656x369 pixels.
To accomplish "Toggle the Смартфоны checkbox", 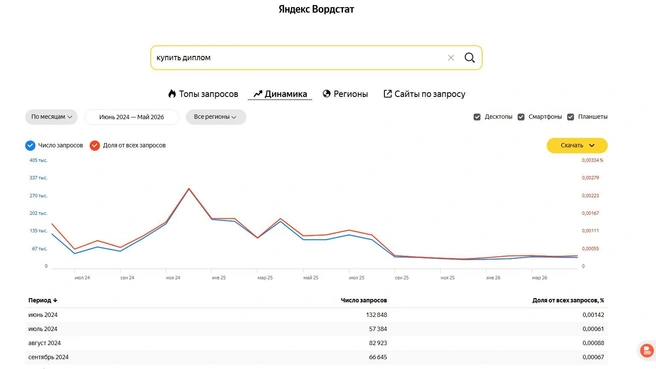I will [521, 117].
